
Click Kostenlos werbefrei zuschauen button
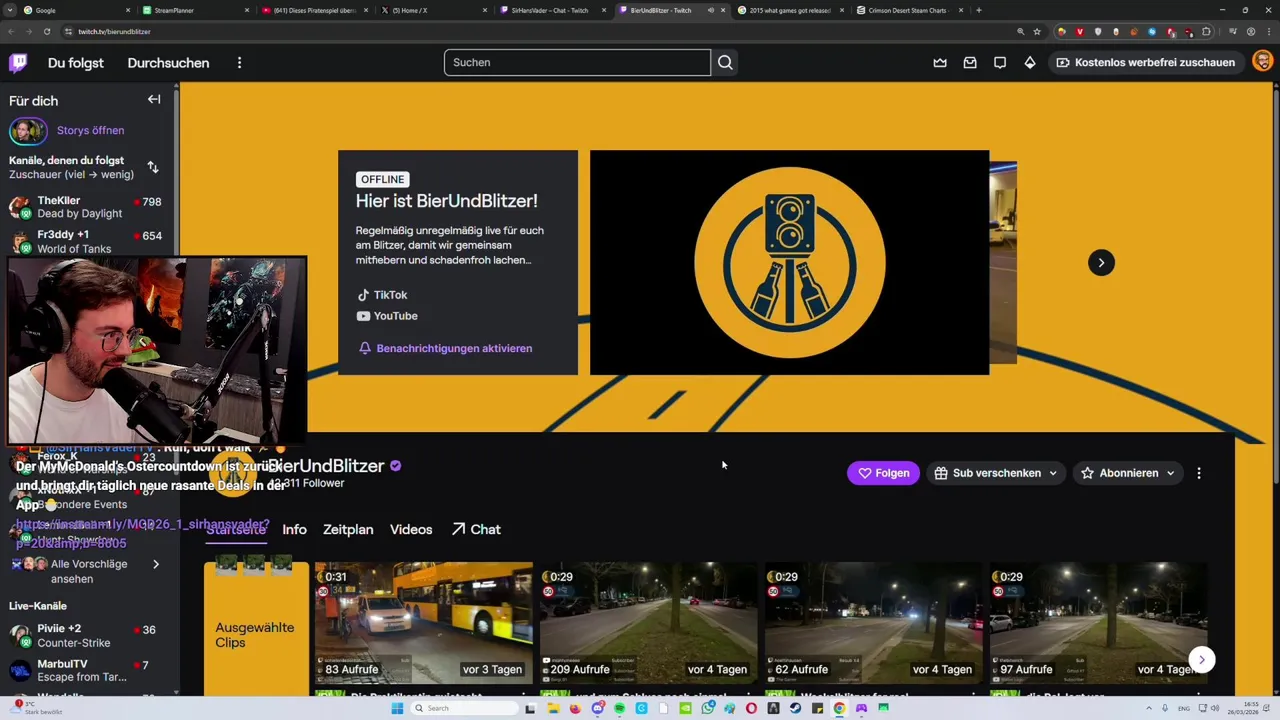(x=1145, y=62)
